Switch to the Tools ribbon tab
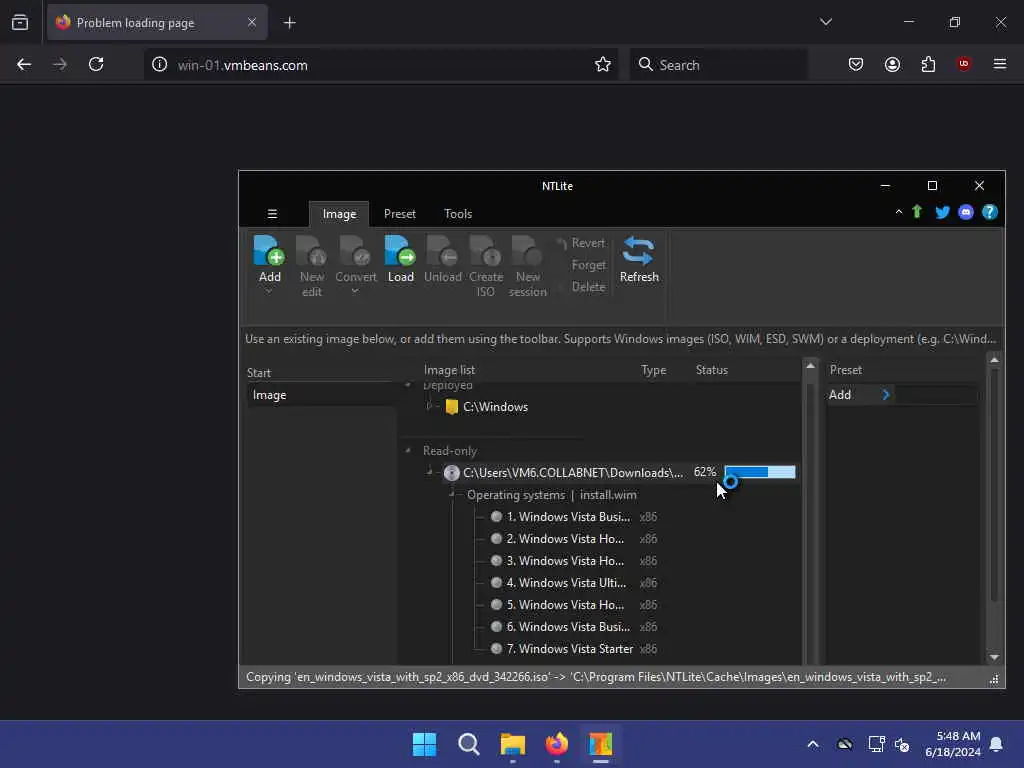 click(x=458, y=214)
